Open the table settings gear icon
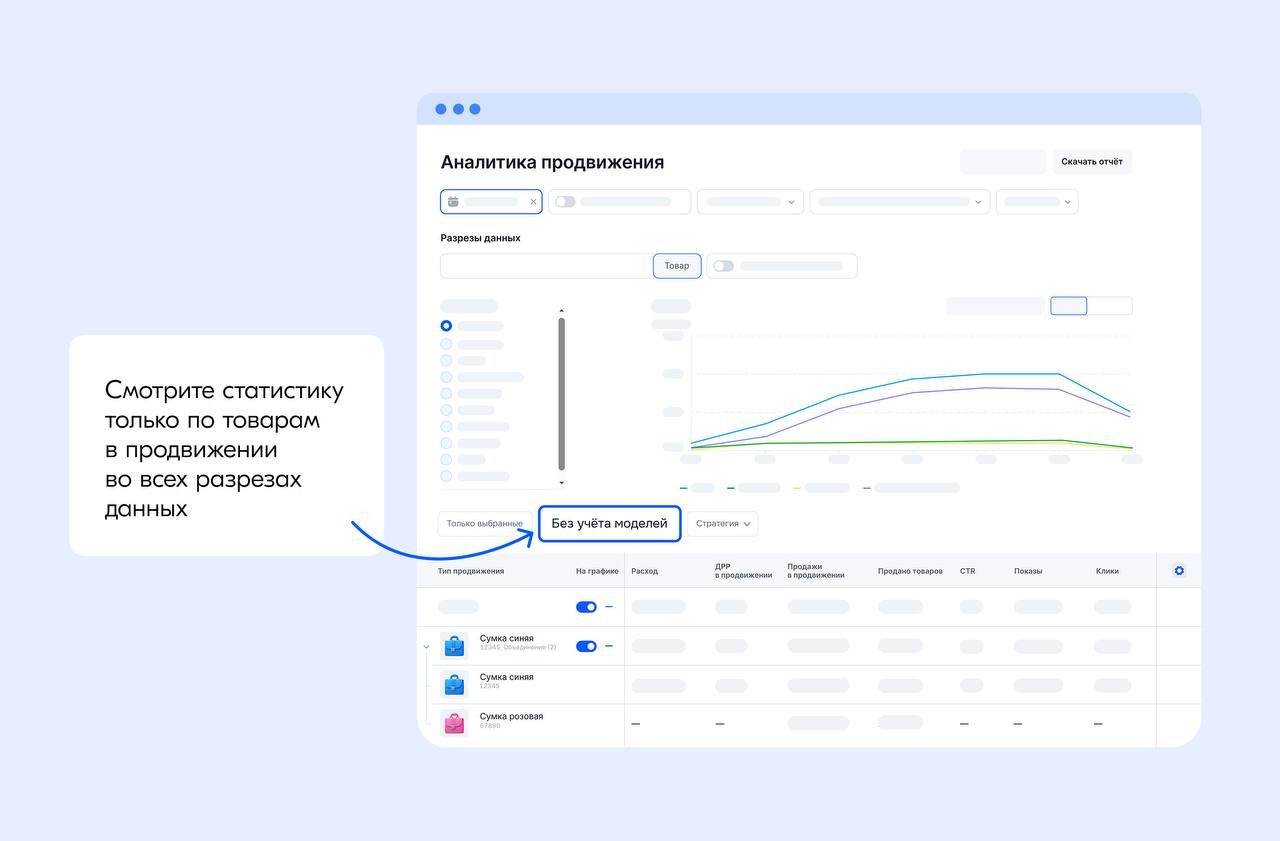Screen dimensions: 1280x841 coord(1179,571)
